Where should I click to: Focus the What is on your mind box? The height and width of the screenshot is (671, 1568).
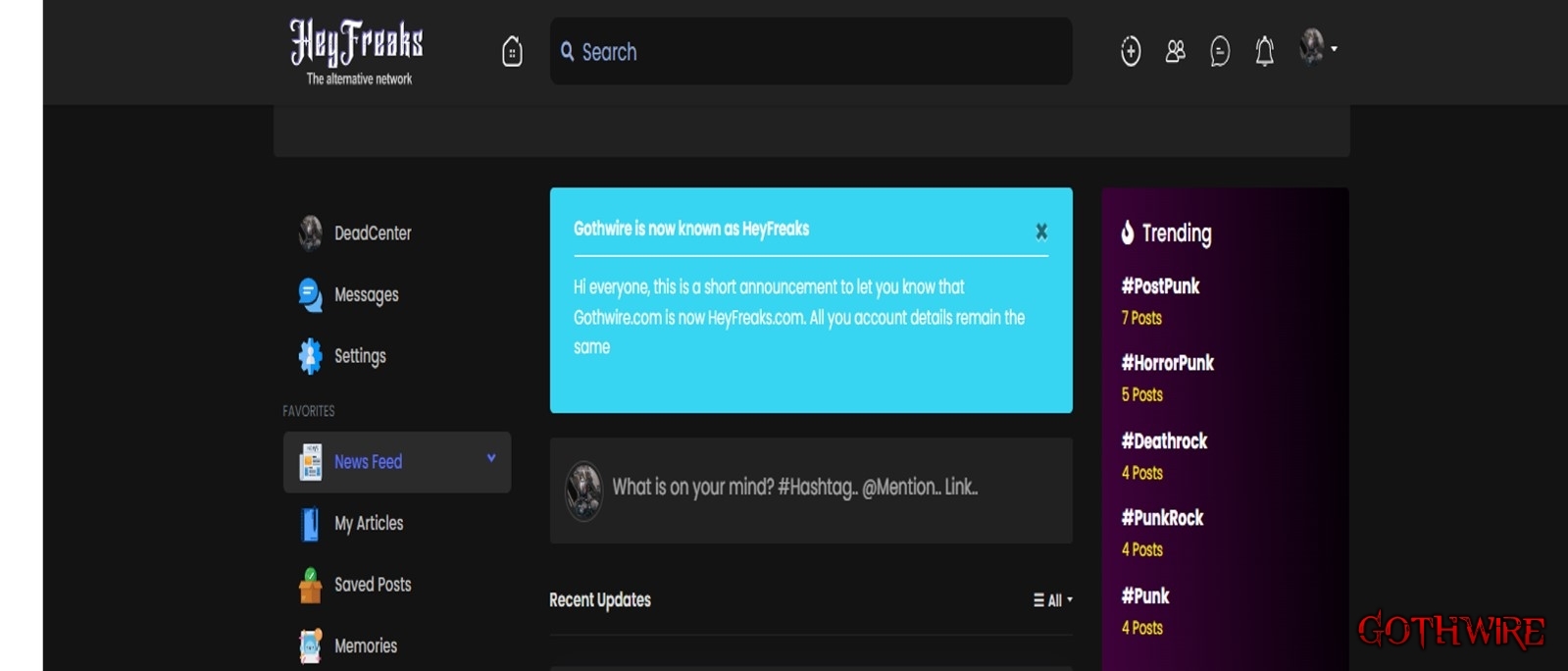794,488
